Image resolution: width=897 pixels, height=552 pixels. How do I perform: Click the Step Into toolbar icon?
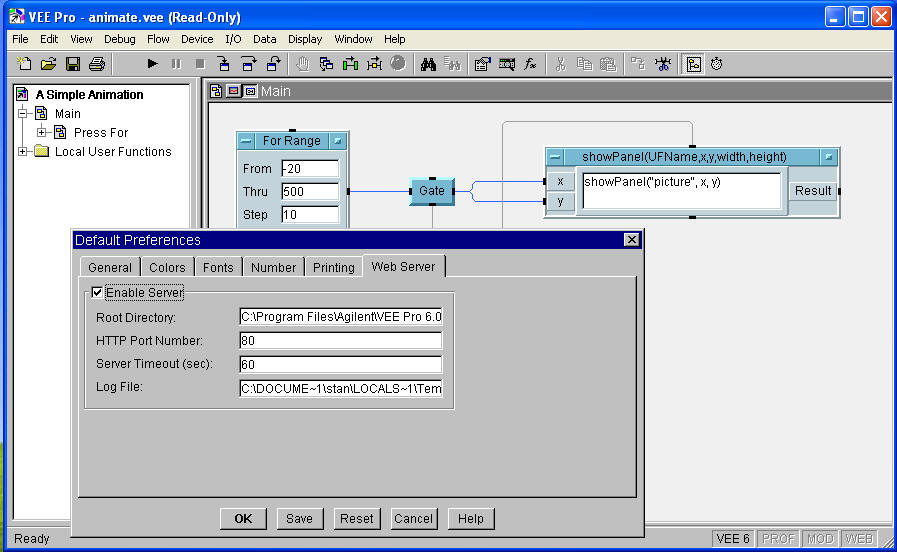pyautogui.click(x=224, y=64)
